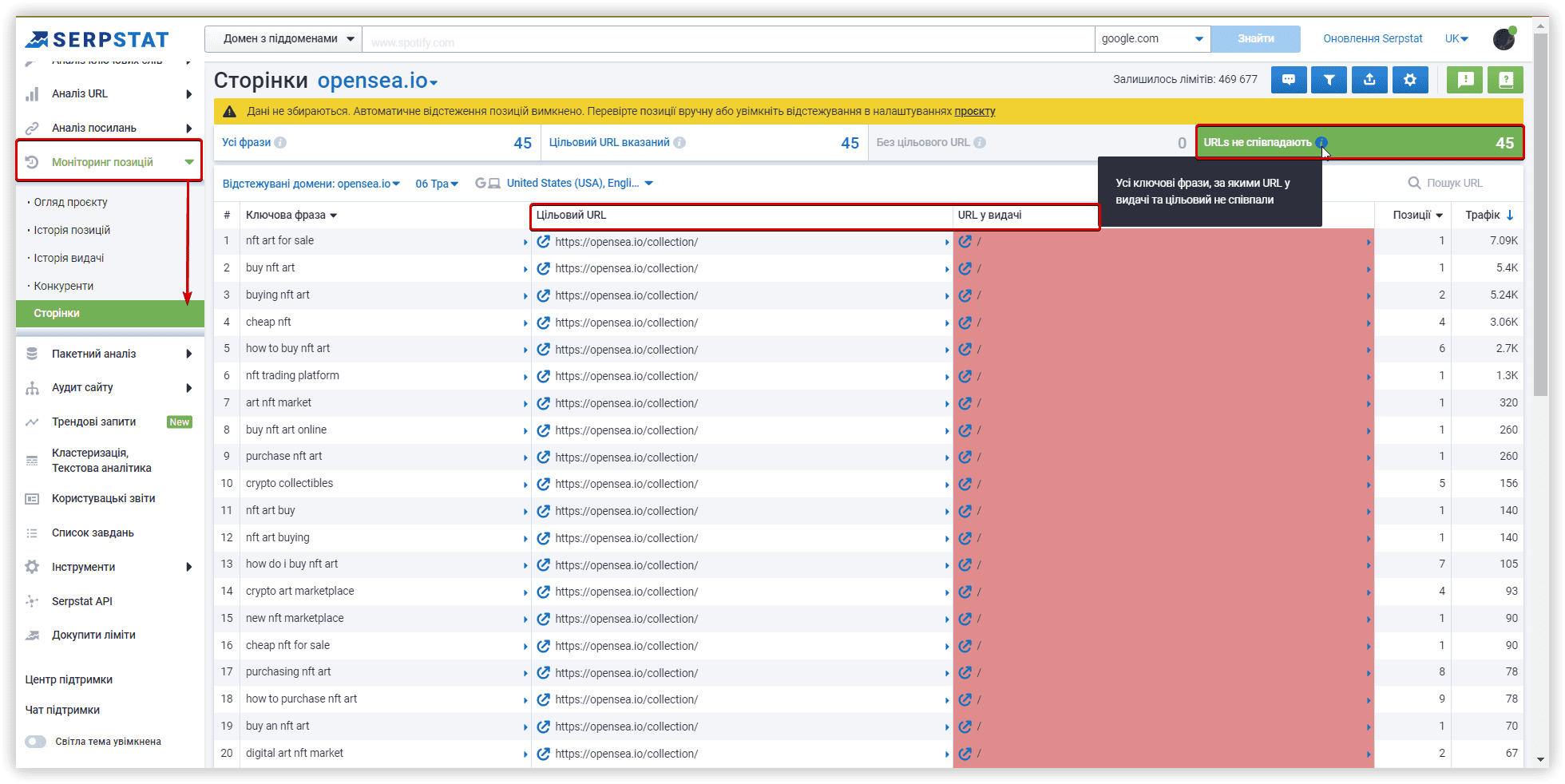1565x784 pixels.
Task: Open Історія позицій menu item
Action: pyautogui.click(x=72, y=230)
